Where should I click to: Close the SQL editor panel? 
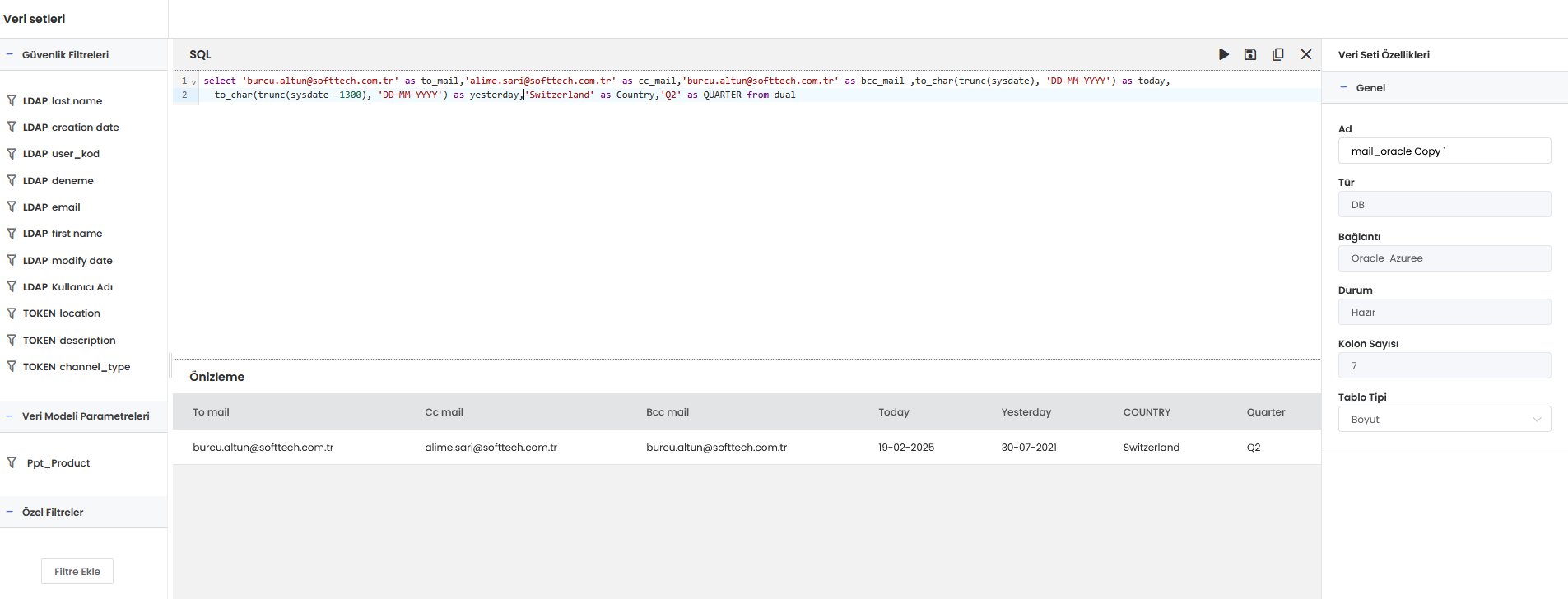tap(1306, 54)
